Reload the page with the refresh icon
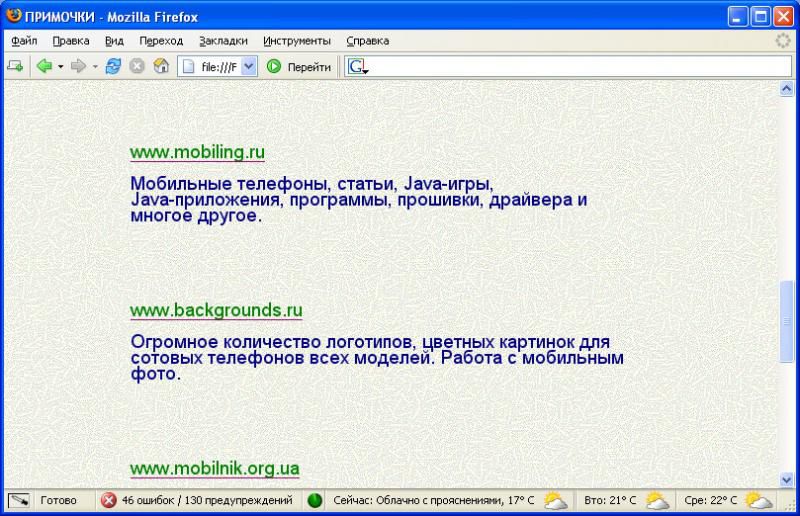The height and width of the screenshot is (516, 800). coord(113,67)
